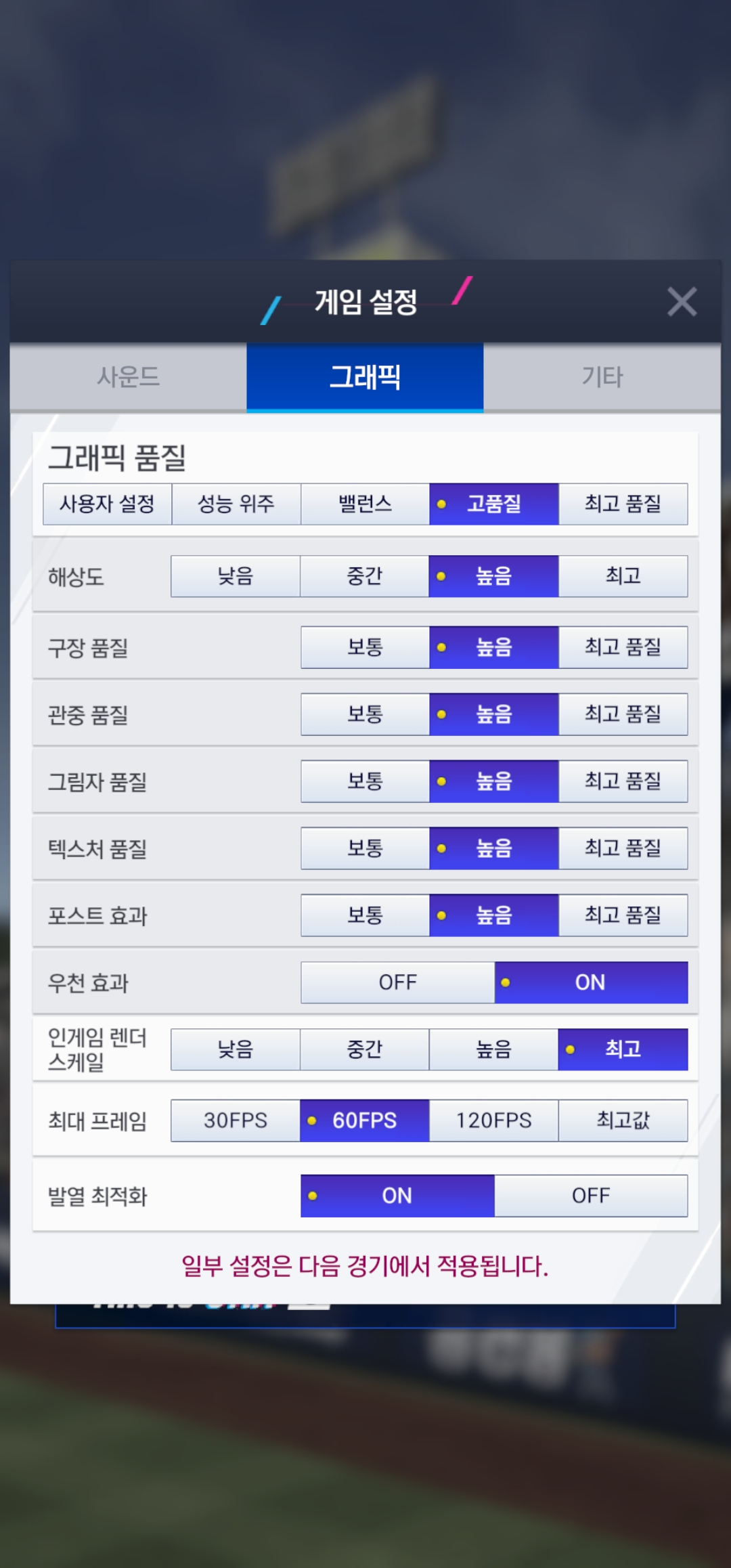Screen dimensions: 731x1568
Task: Turn 발열 최적화 OFF
Action: (x=591, y=1196)
